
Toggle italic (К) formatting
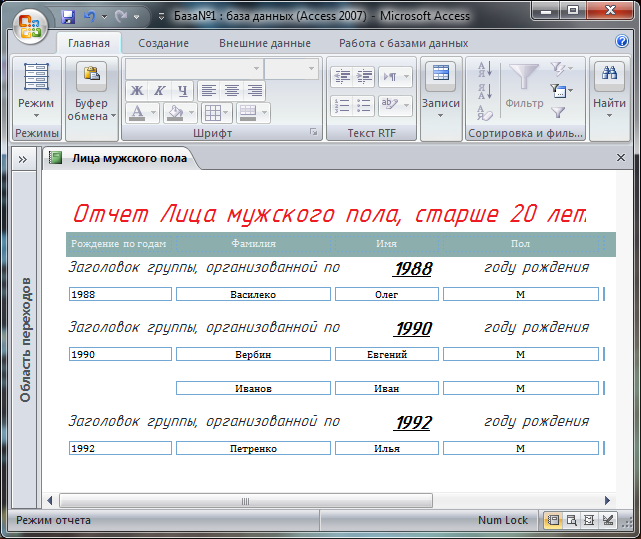159,91
